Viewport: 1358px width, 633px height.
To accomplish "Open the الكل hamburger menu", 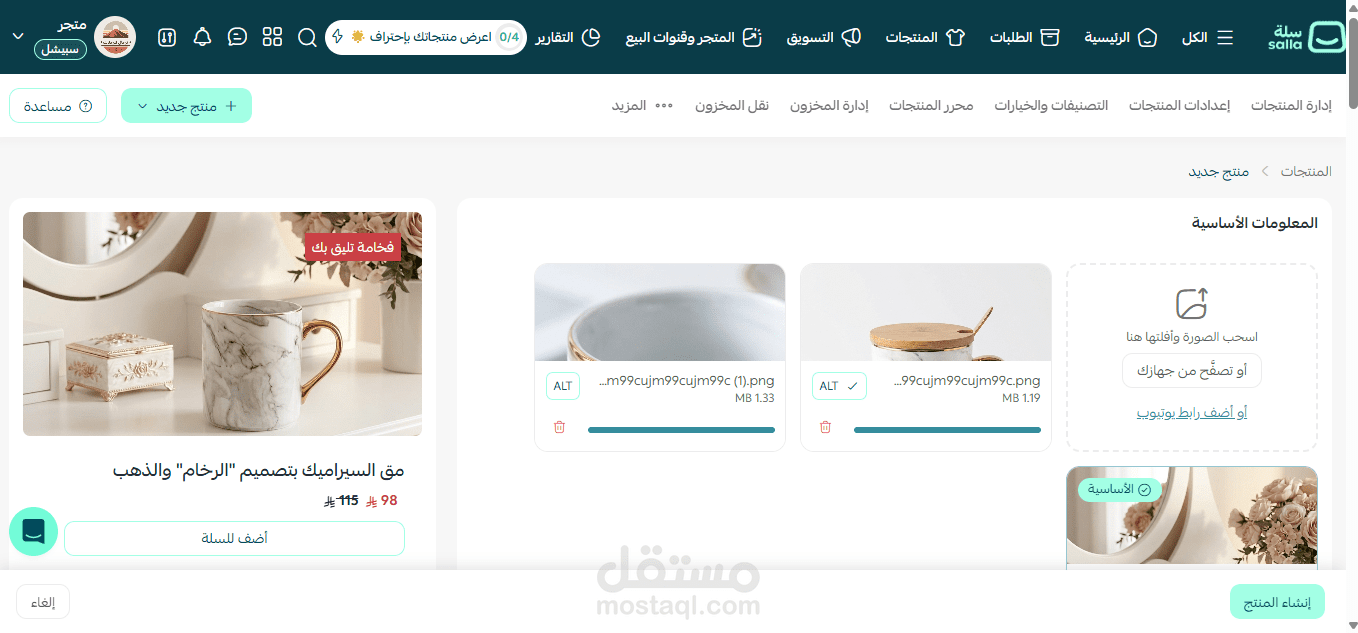I will (1208, 37).
